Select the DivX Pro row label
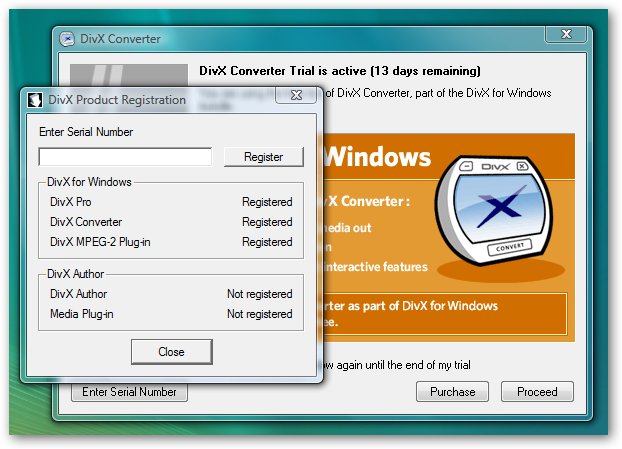622x449 pixels. 71,202
